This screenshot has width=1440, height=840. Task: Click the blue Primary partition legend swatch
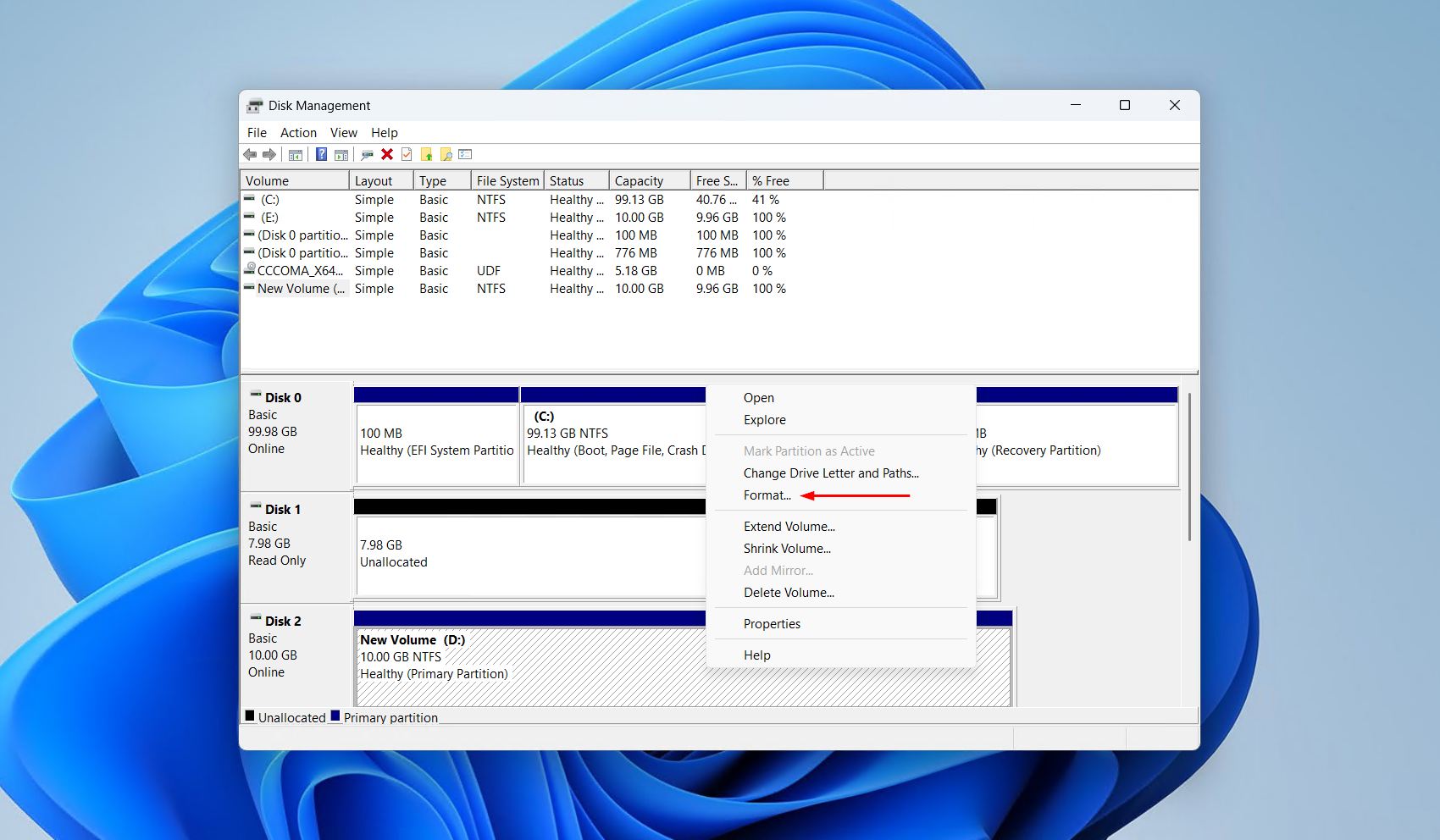point(335,716)
